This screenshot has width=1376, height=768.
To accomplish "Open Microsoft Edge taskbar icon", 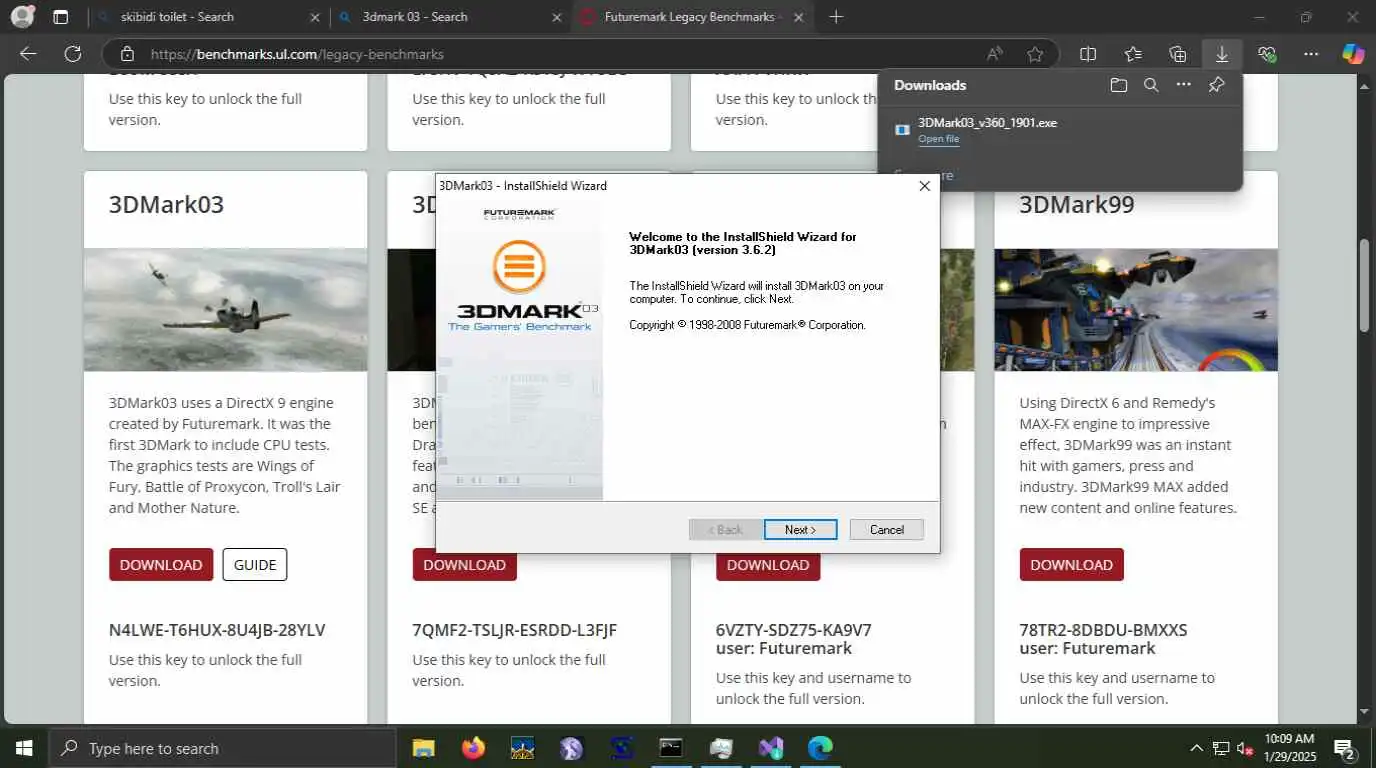I will (820, 748).
